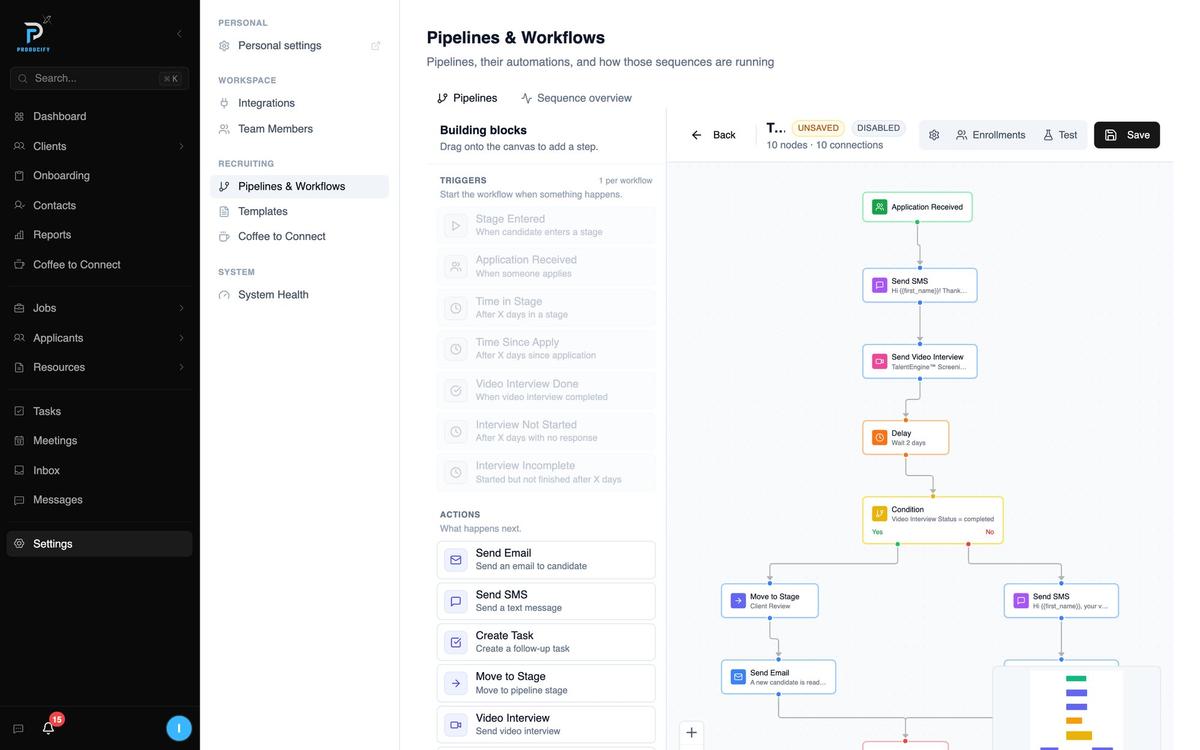Go to Onboarding
The image size is (1200, 750).
pos(99,175)
